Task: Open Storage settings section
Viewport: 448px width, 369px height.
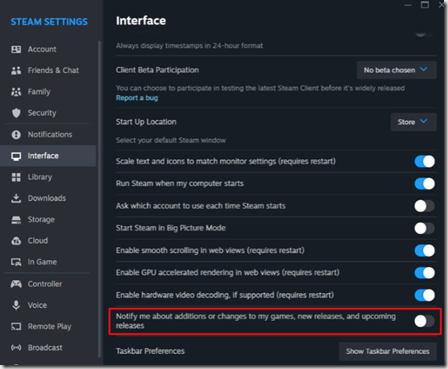Action: tap(48, 220)
